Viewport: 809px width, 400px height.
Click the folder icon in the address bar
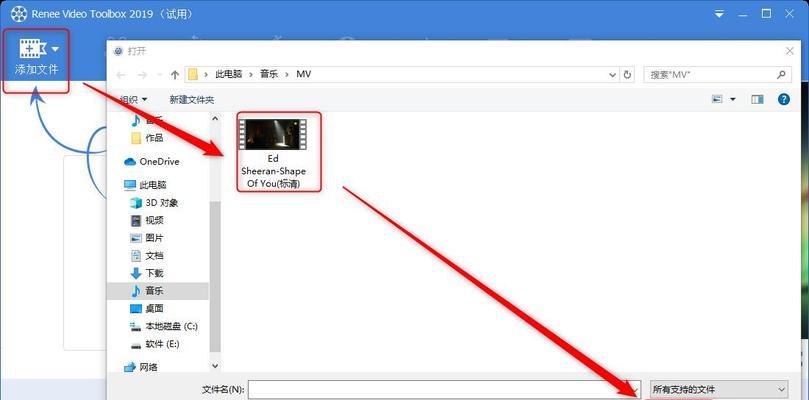[x=193, y=74]
